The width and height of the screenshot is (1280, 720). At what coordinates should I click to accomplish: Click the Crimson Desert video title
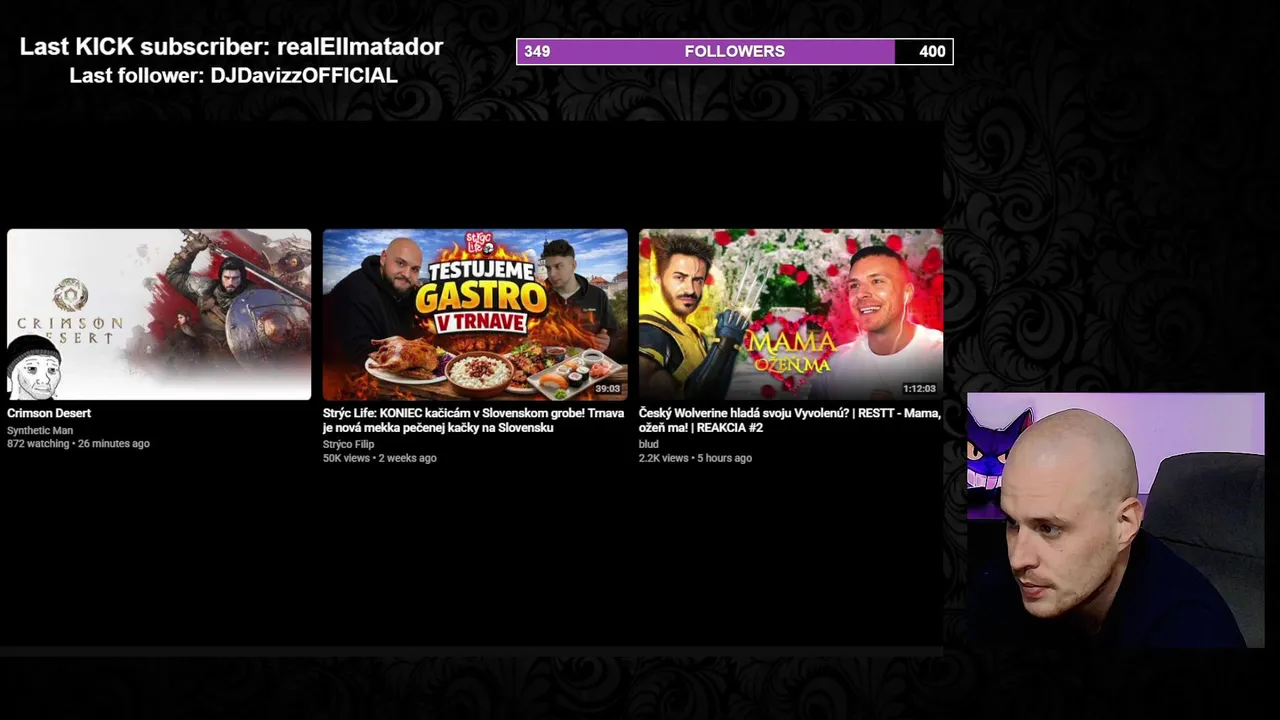point(49,413)
